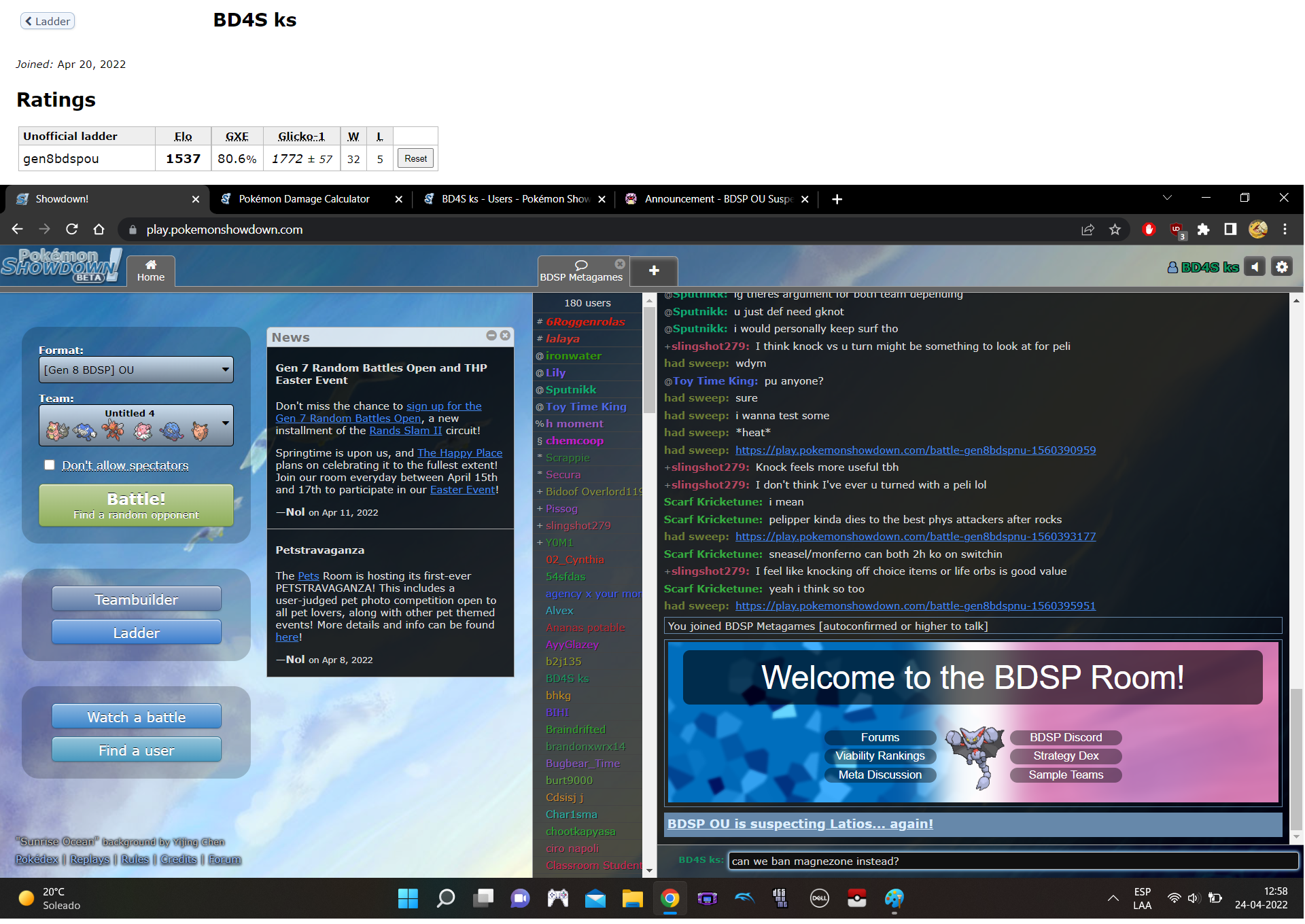The image size is (1305, 924).
Task: Open the Meta Discussion button
Action: pos(880,775)
